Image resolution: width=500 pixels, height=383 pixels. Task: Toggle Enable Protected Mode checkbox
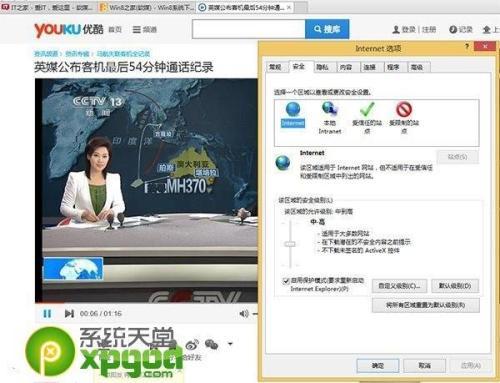[x=286, y=281]
